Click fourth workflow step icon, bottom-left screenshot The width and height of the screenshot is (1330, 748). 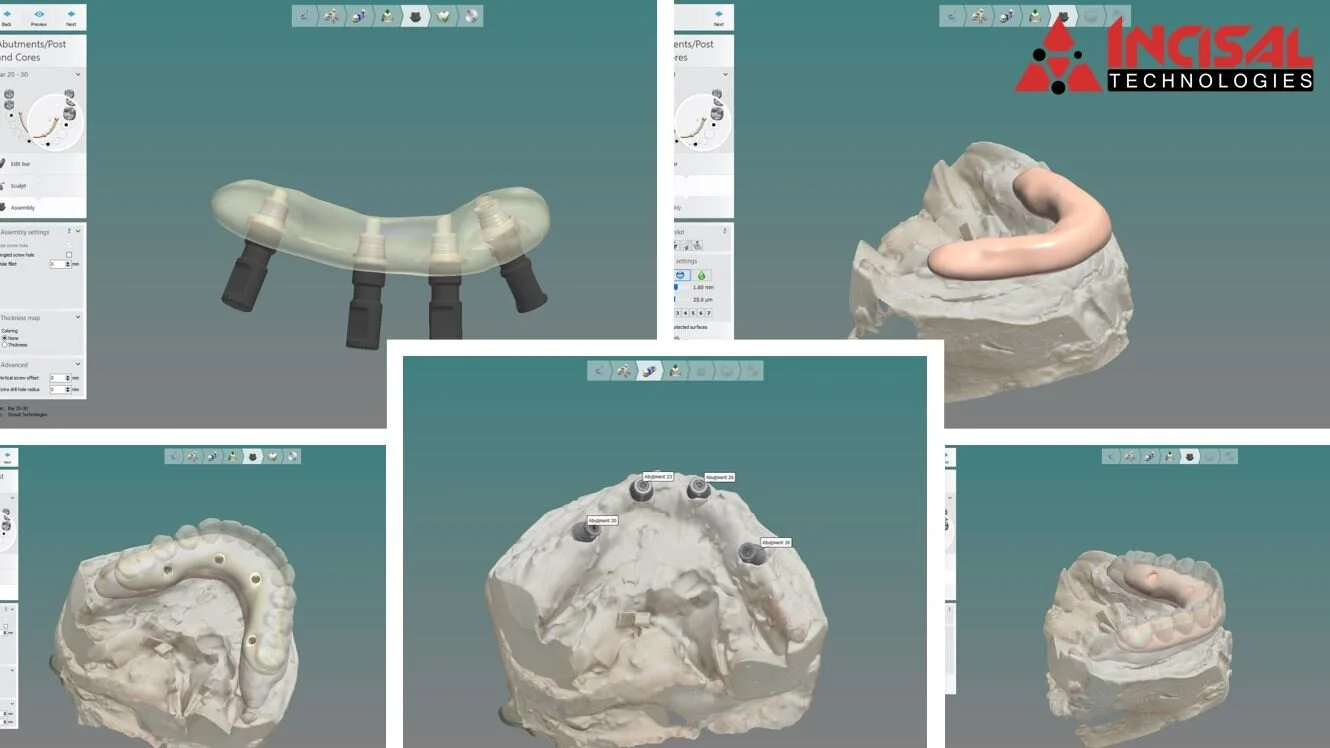pyautogui.click(x=233, y=456)
